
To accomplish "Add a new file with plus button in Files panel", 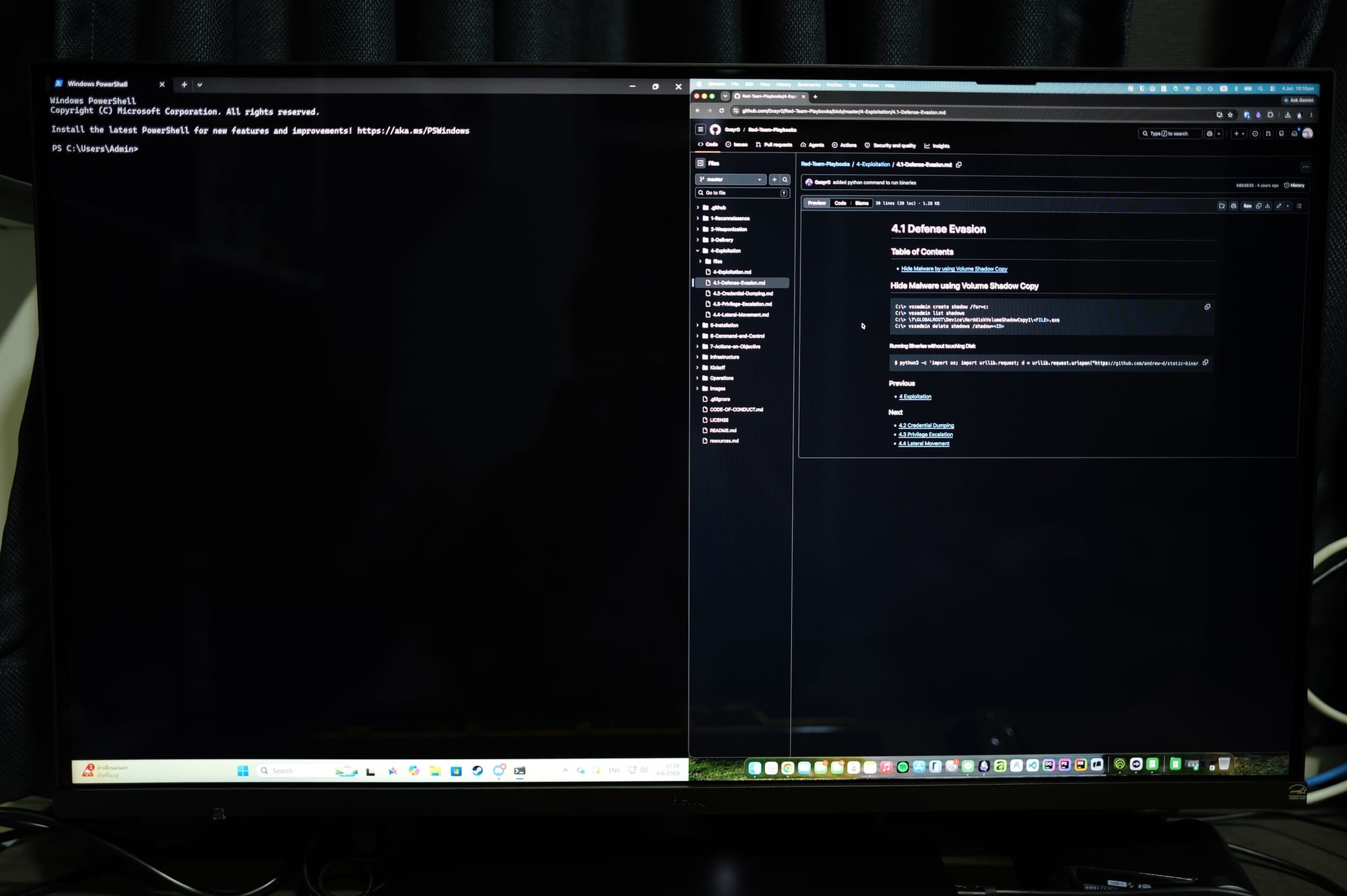I will click(x=775, y=180).
